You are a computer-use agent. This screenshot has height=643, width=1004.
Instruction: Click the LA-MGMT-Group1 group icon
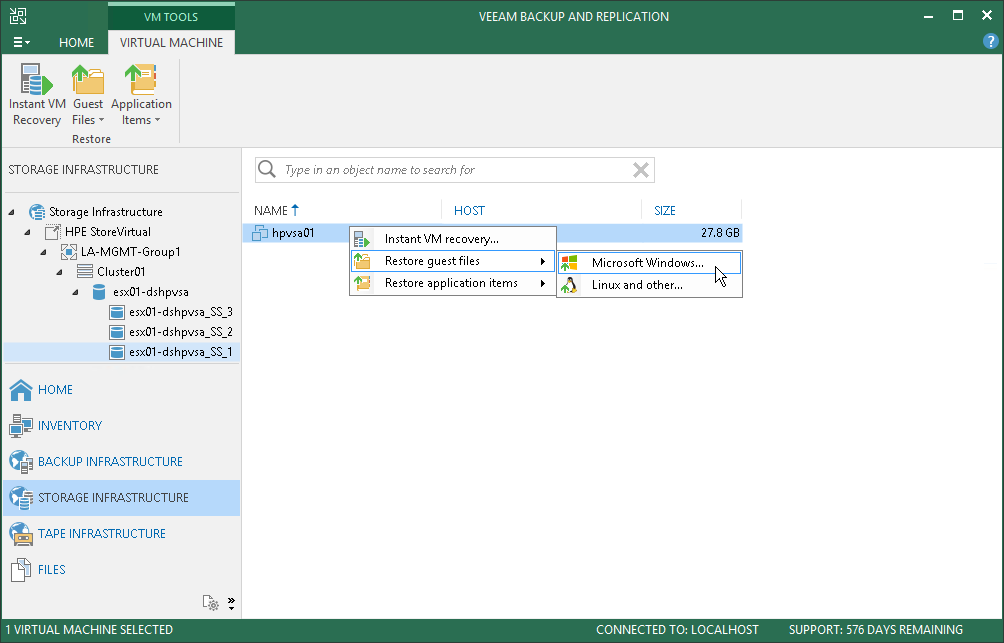(69, 252)
